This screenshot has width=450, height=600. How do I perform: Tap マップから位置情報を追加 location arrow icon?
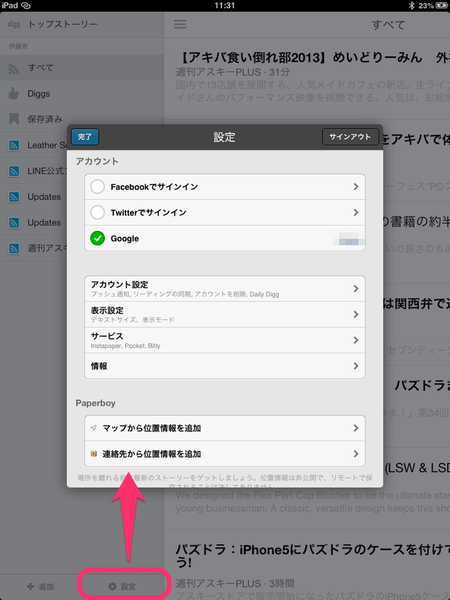[x=94, y=428]
